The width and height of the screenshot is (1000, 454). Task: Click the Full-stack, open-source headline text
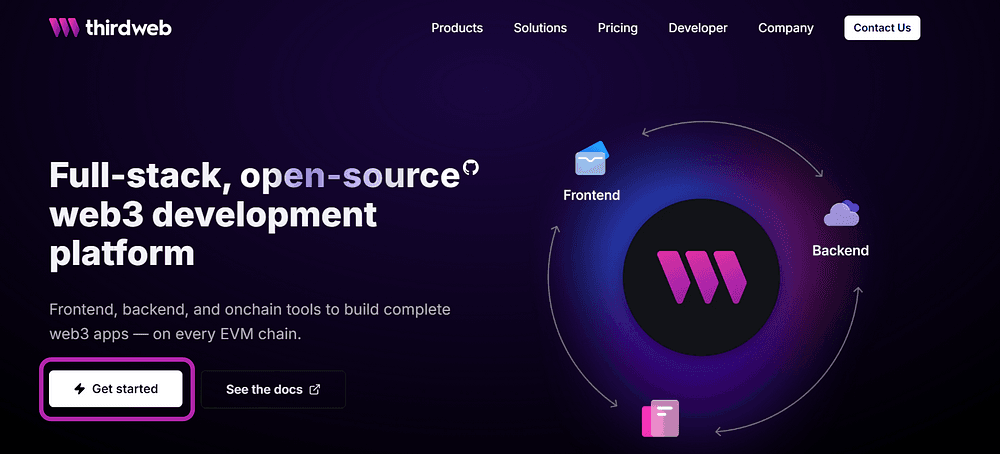tap(254, 175)
